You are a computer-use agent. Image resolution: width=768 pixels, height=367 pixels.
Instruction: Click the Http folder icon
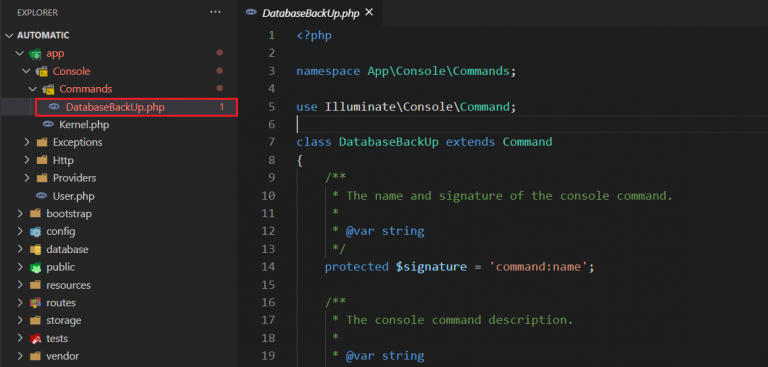(42, 160)
